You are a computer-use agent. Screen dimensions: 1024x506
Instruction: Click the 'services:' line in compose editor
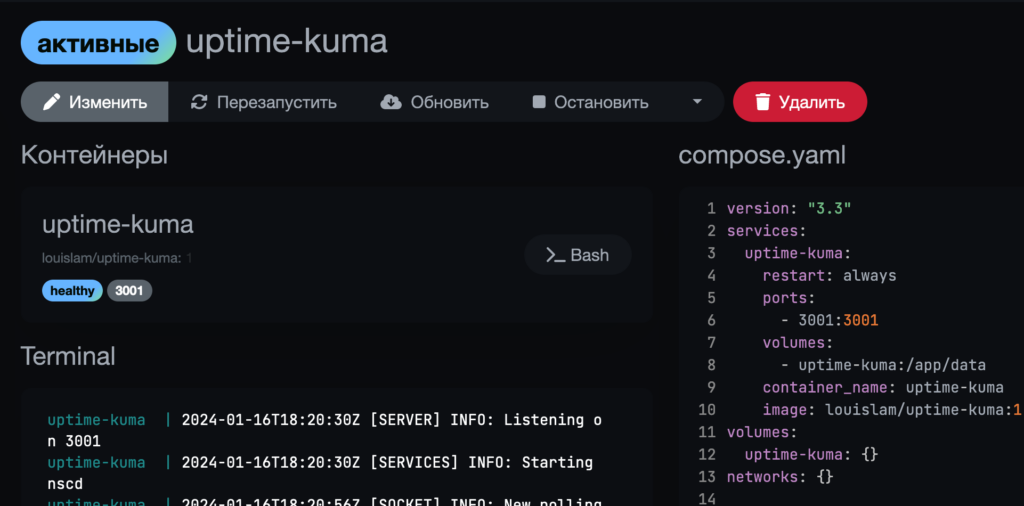pos(767,231)
